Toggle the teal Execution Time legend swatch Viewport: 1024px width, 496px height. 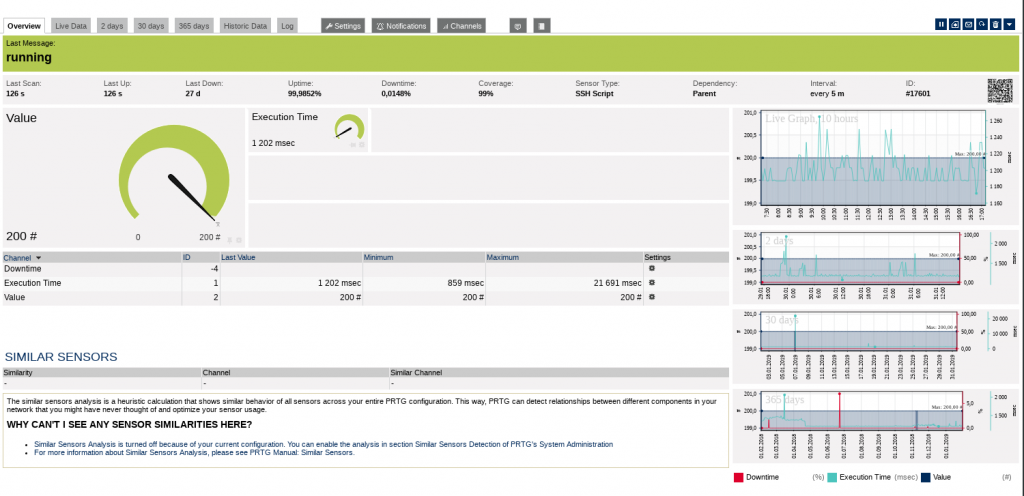click(832, 477)
